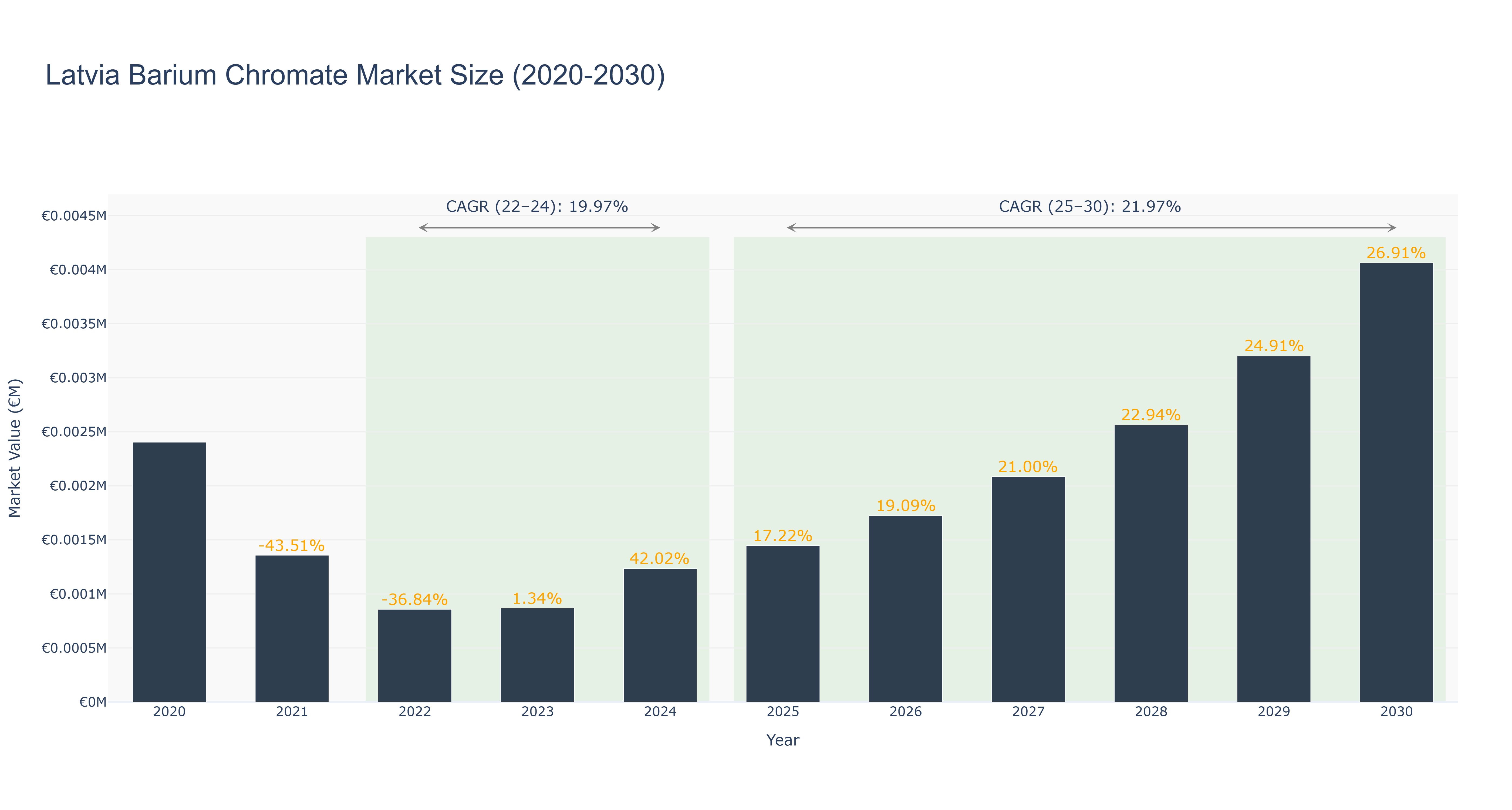This screenshot has height=810, width=1512.
Task: Click the 'Year' x-axis title
Action: click(x=782, y=740)
